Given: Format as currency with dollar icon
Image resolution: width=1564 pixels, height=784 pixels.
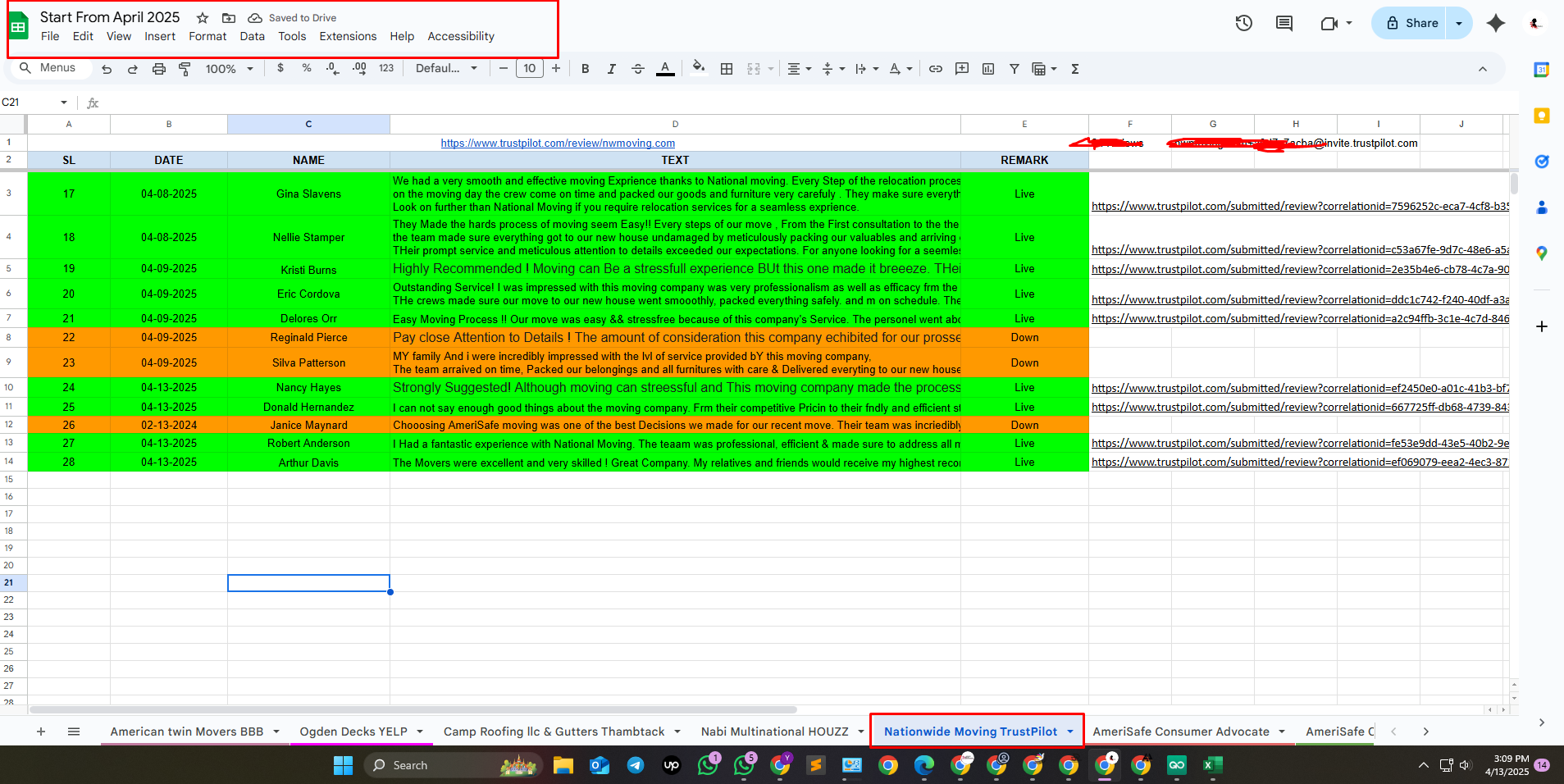Looking at the screenshot, I should coord(280,68).
